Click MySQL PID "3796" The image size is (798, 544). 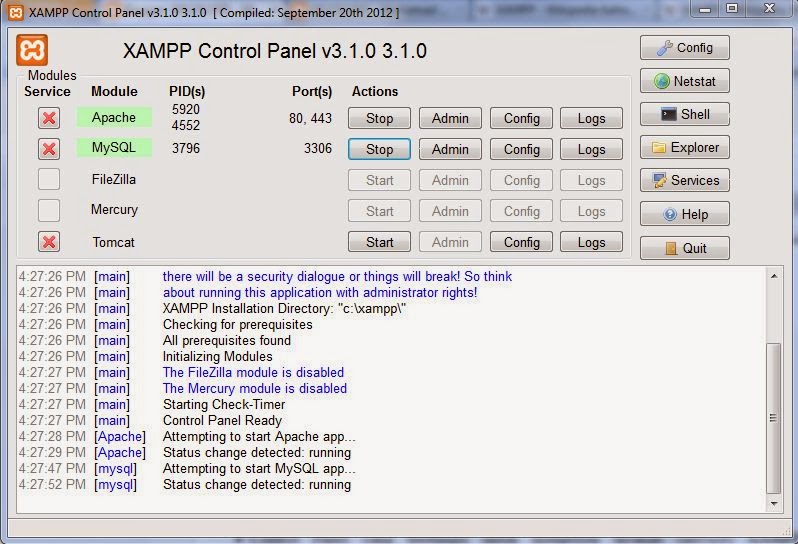point(186,149)
